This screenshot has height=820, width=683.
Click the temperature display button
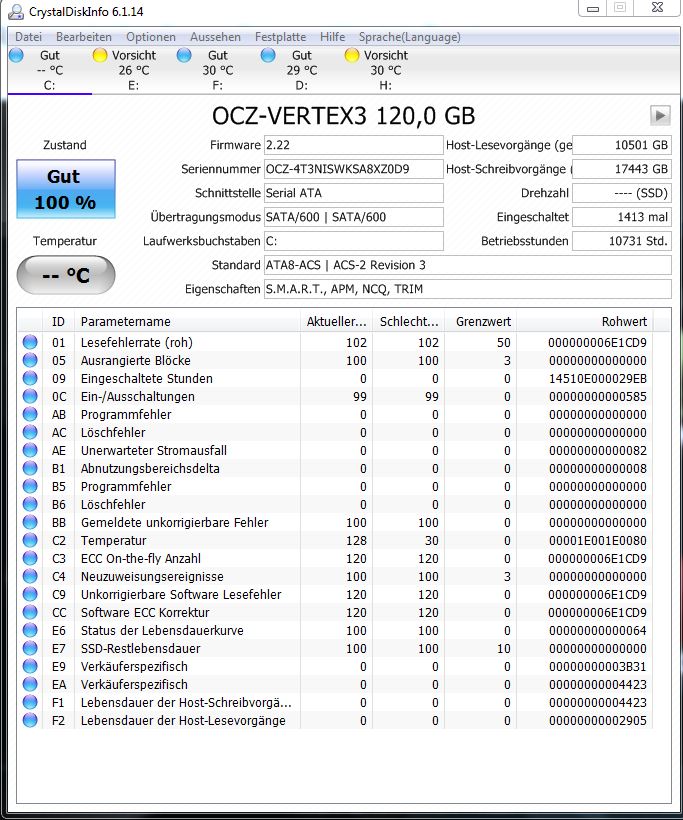coord(66,275)
